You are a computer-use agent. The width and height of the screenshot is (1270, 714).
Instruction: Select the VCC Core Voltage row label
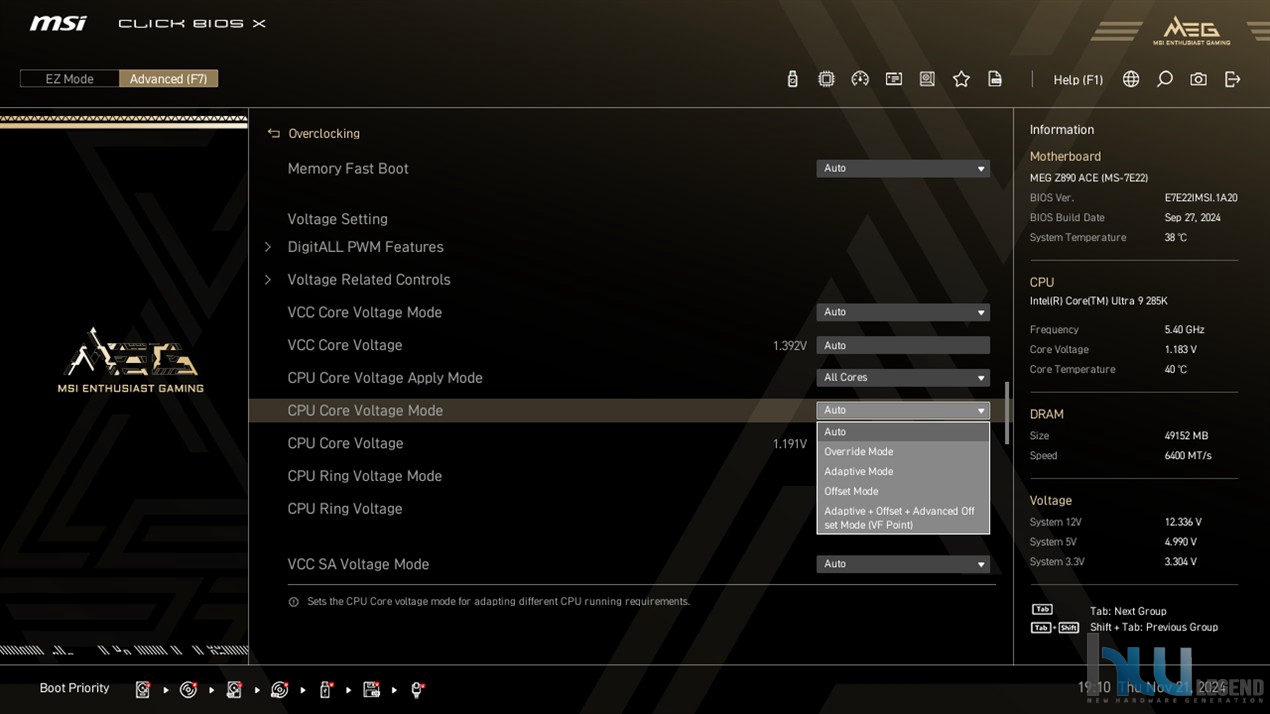pyautogui.click(x=345, y=345)
